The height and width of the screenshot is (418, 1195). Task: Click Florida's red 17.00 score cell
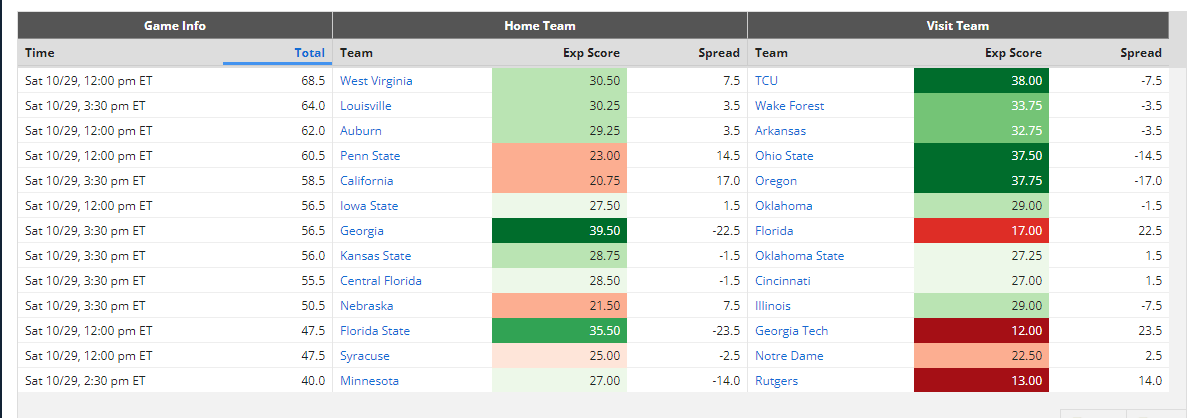[982, 230]
